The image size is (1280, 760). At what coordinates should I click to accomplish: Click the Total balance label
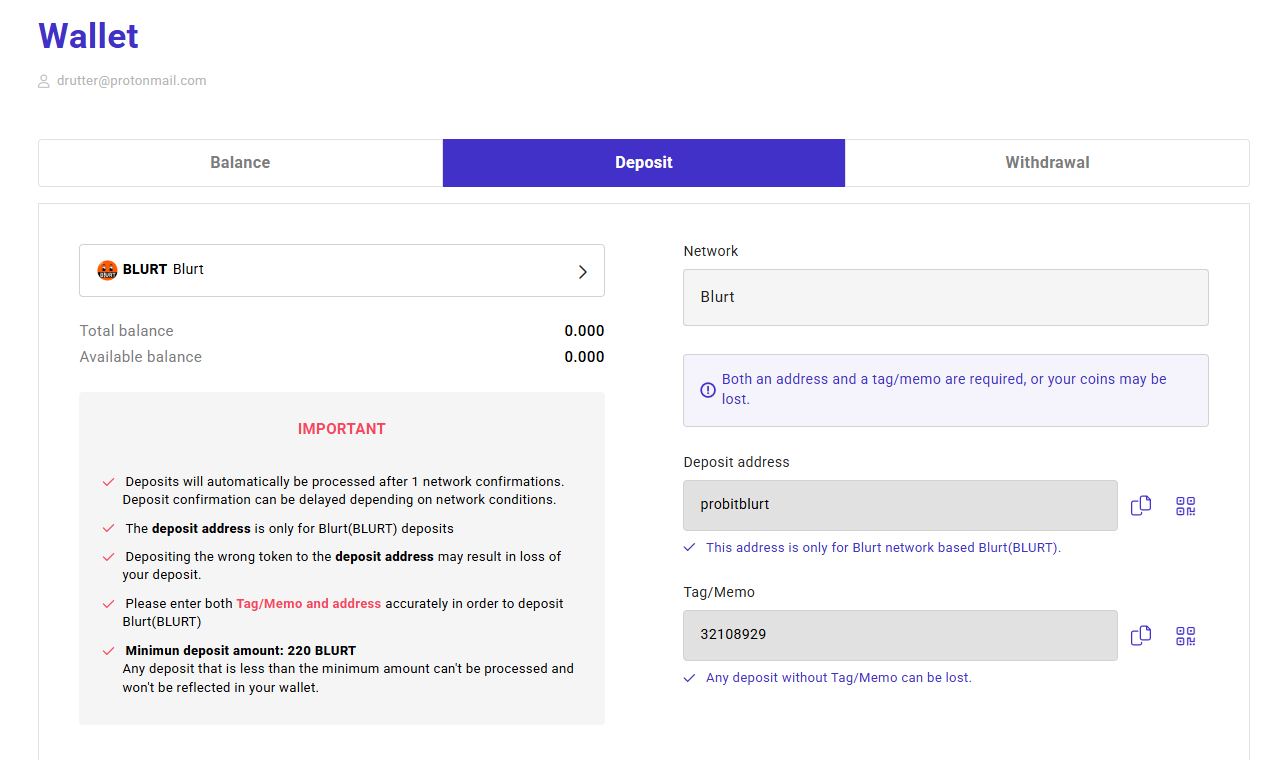pyautogui.click(x=127, y=331)
